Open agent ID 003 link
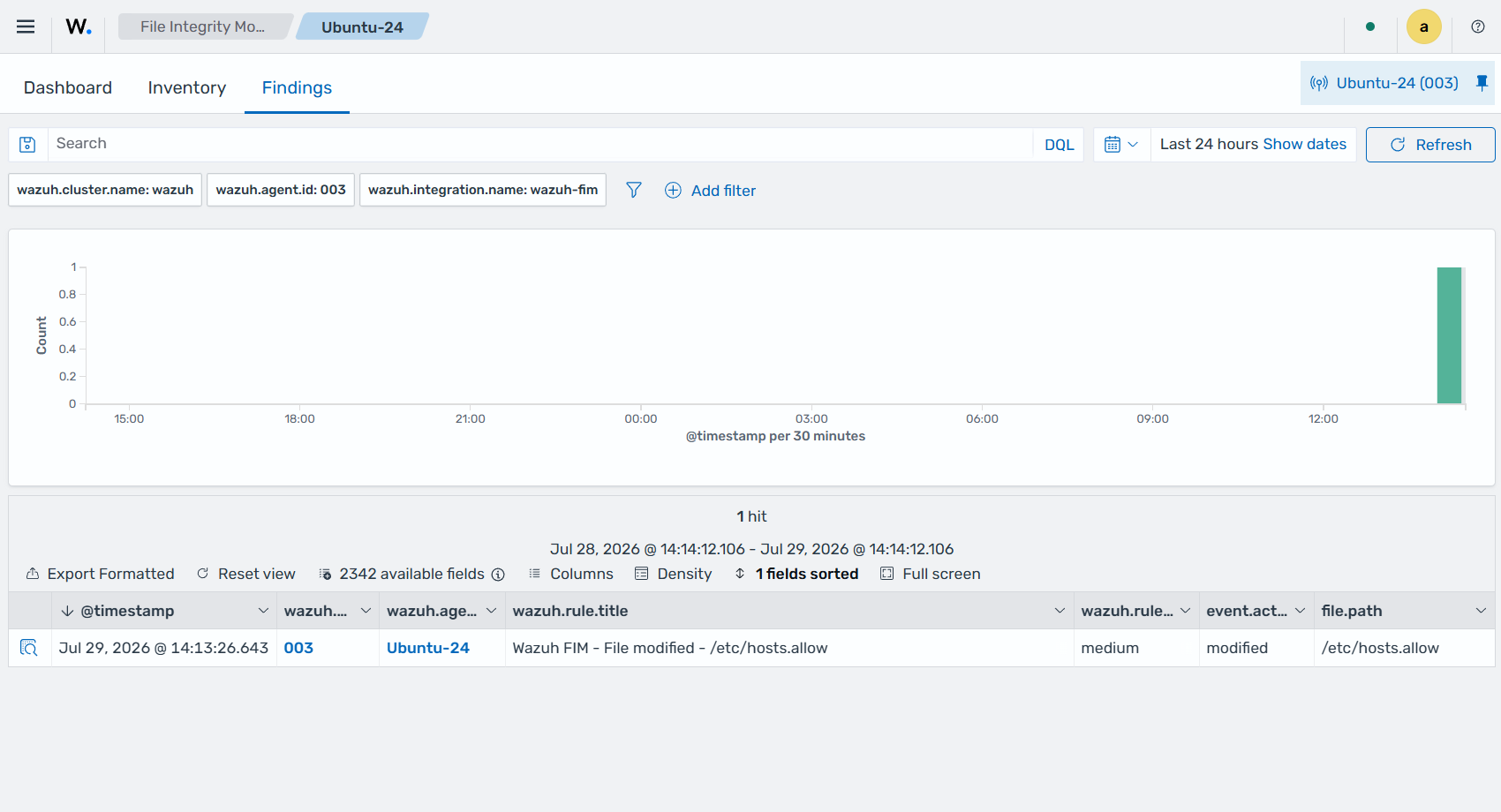Screen dimensions: 1501x812 (x=298, y=648)
